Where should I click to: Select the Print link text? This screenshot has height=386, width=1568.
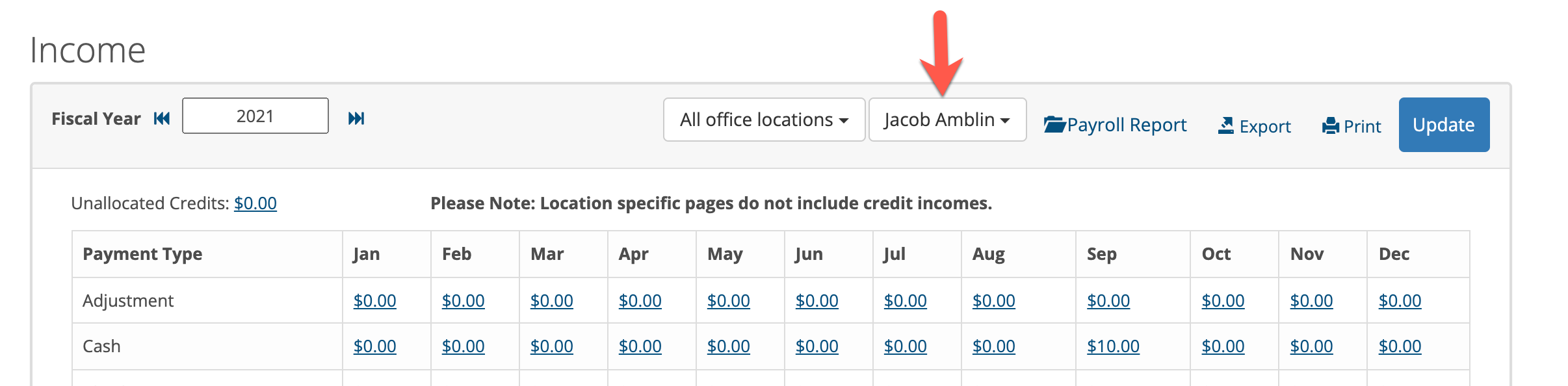click(x=1362, y=126)
